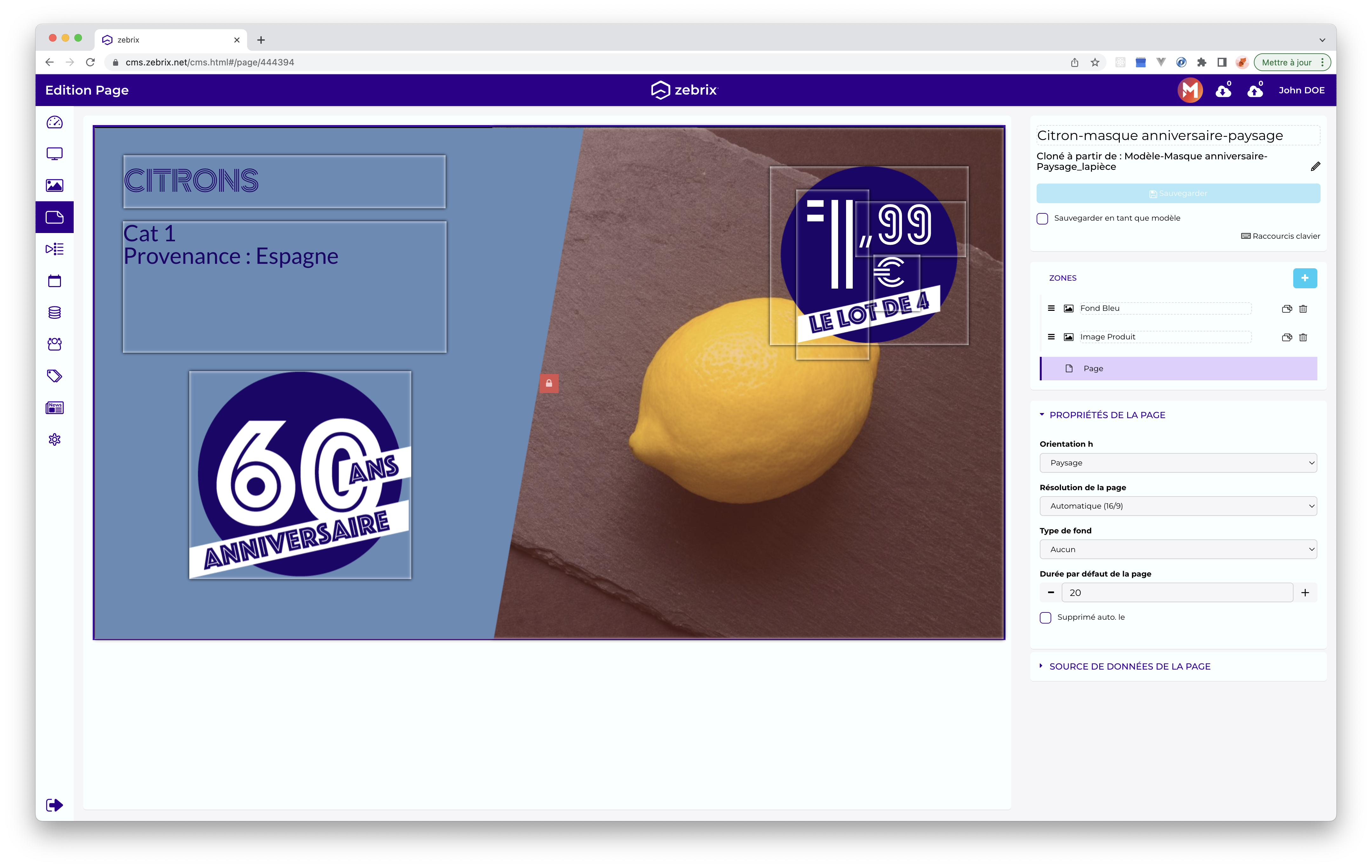Click the logout arrow icon at bottom left
The image size is (1372, 868).
(55, 805)
